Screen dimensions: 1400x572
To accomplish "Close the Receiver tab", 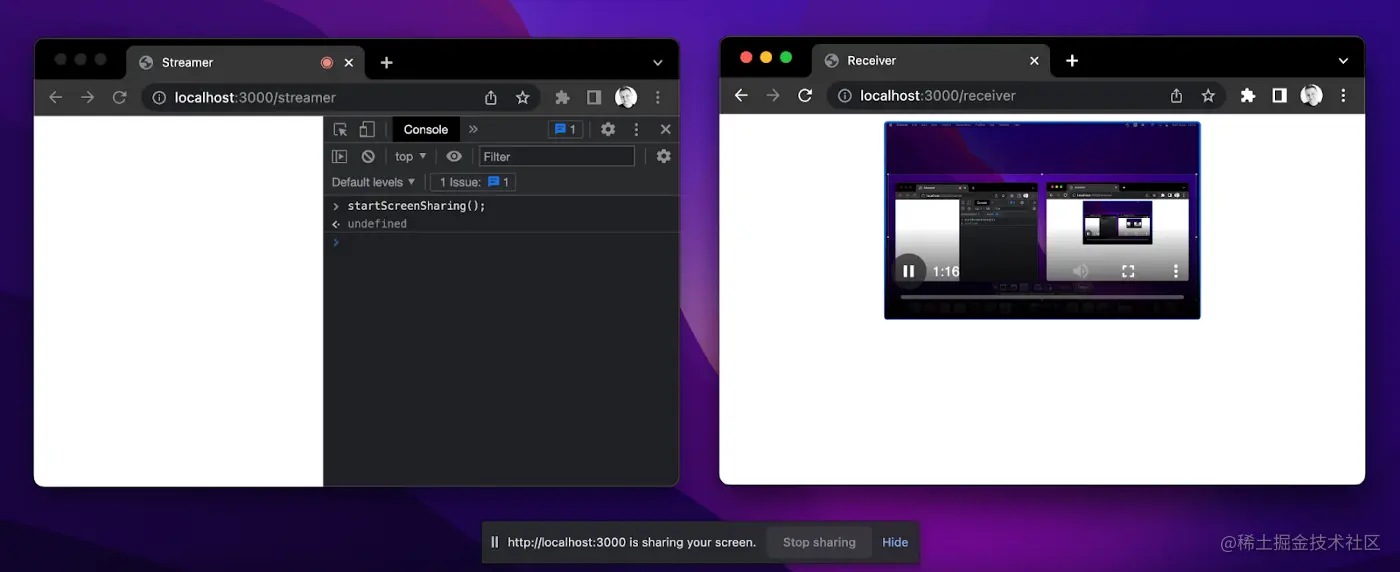I will (1034, 60).
